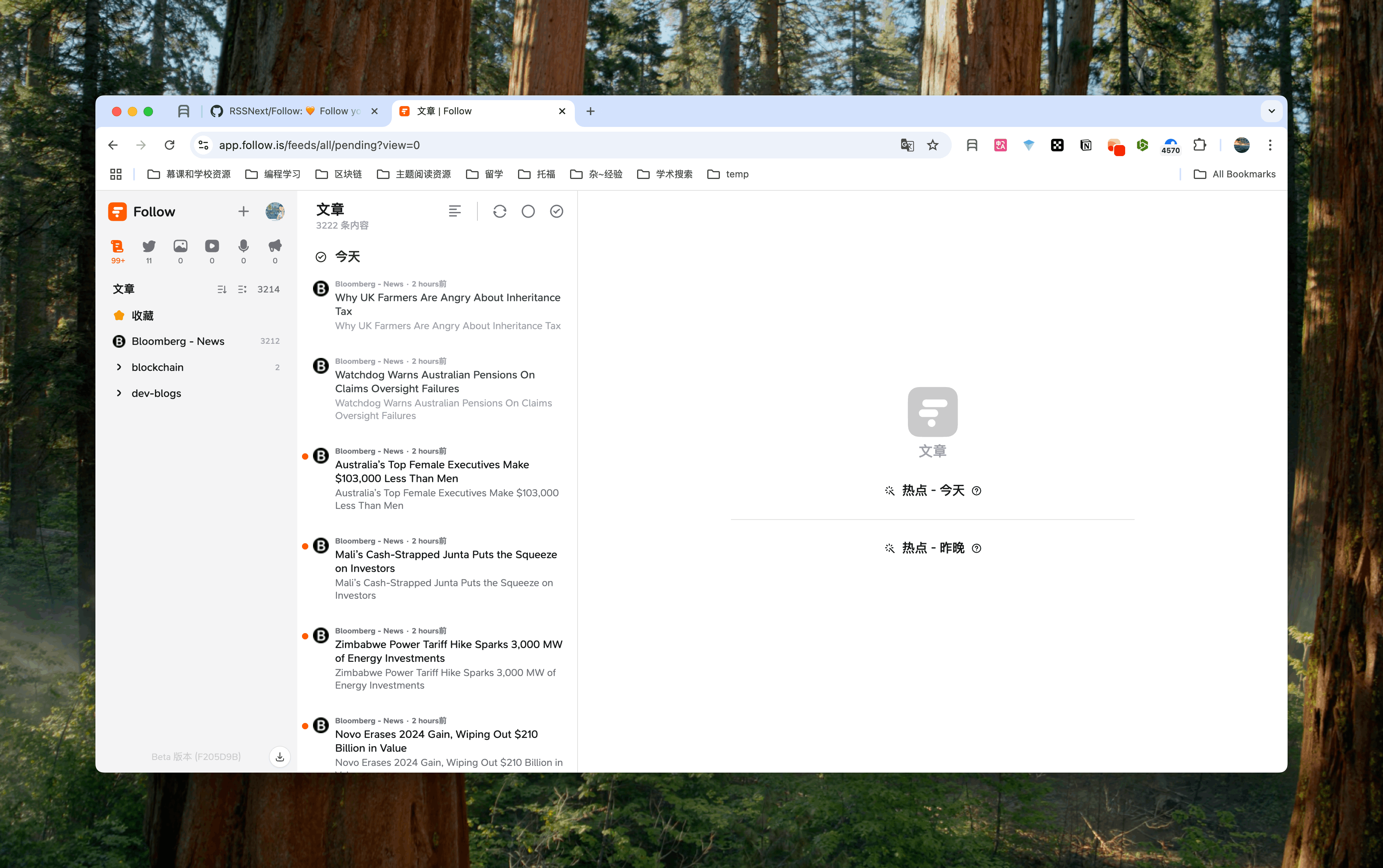Screen dimensions: 1383x868
Task: Open Watchdog Warns Australian Pensions article
Action: [438, 389]
